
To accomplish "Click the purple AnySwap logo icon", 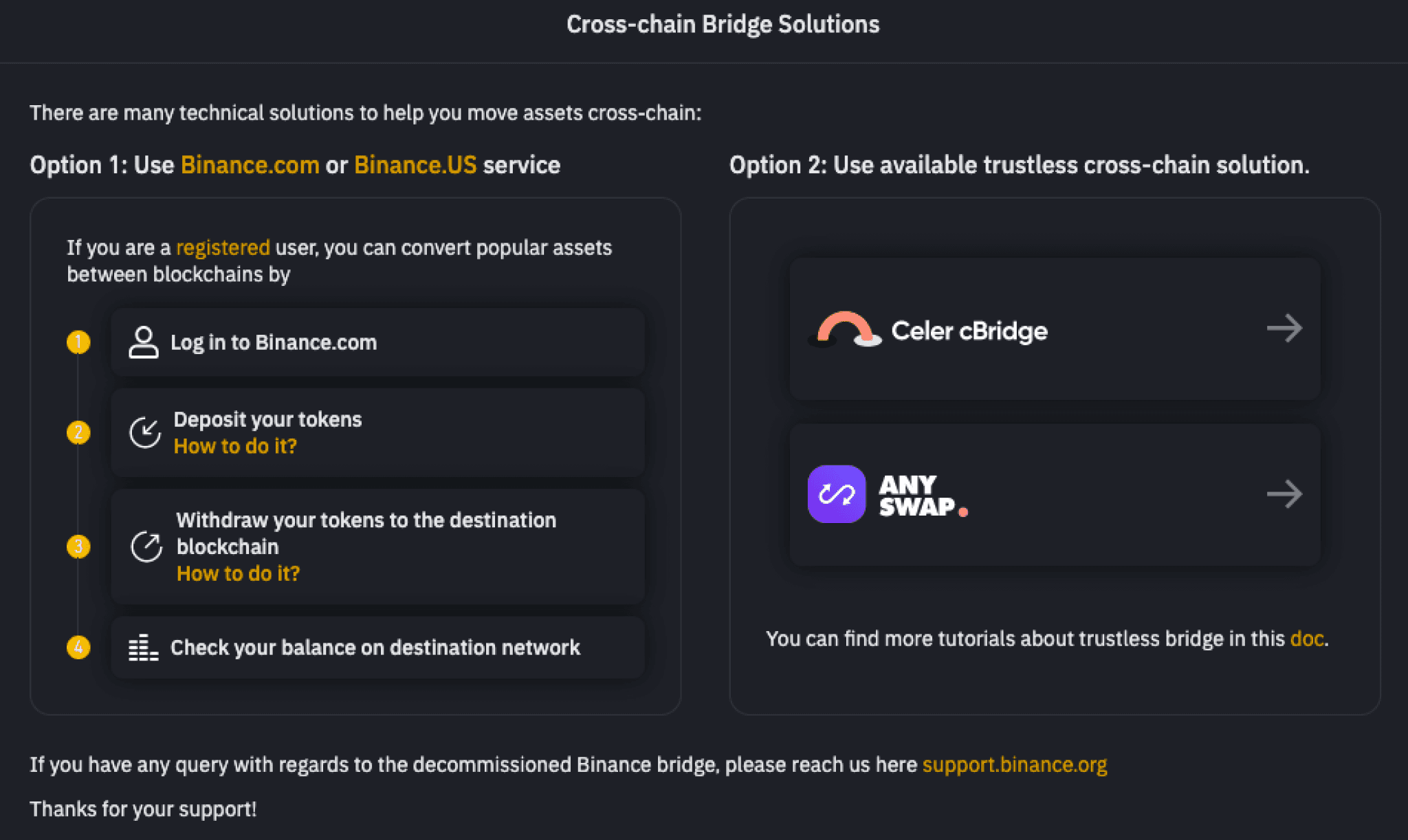I will (x=837, y=494).
